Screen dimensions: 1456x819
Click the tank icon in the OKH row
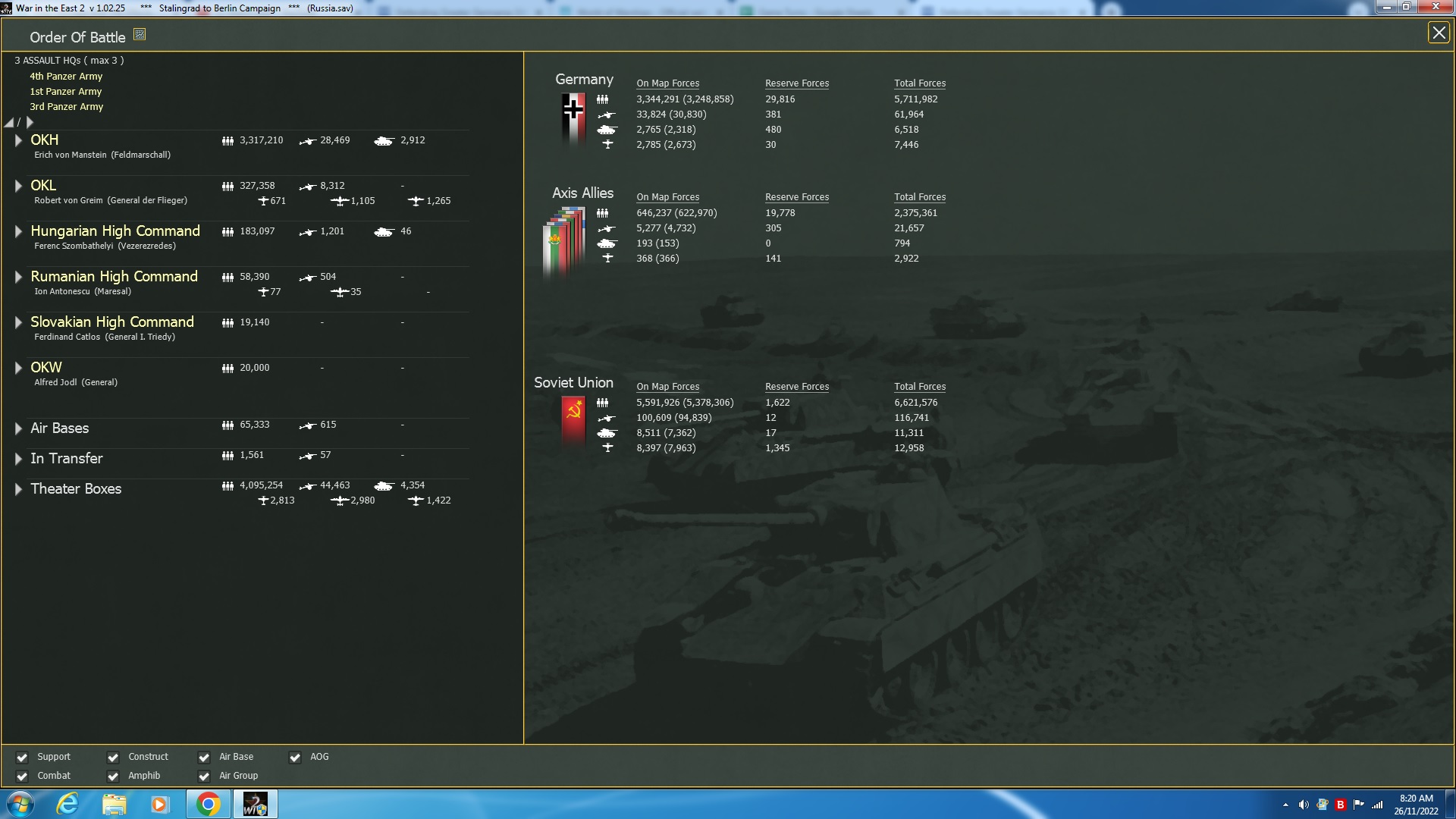pos(384,141)
